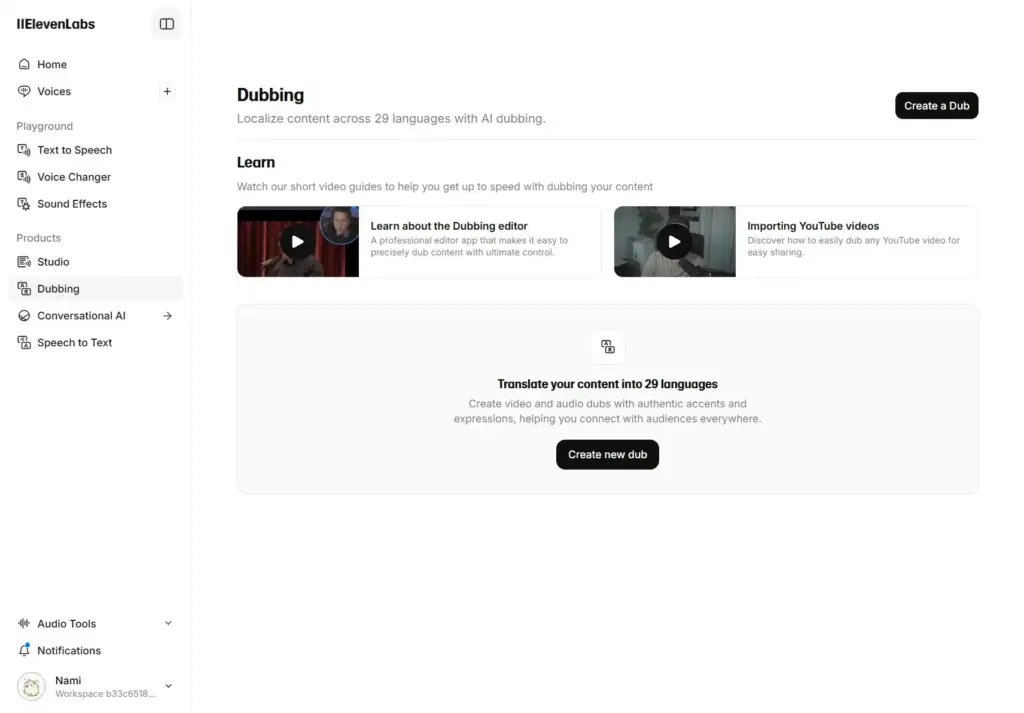
Task: Play the Importing YouTube videos guide
Action: point(674,242)
